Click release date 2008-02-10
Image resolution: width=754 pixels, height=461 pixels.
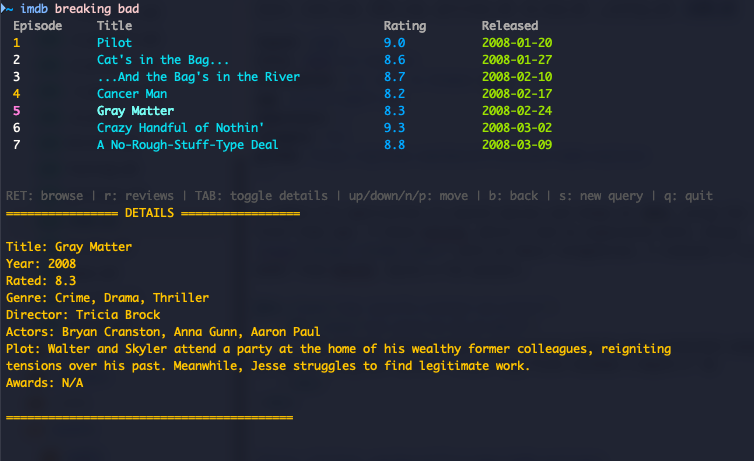(x=517, y=77)
